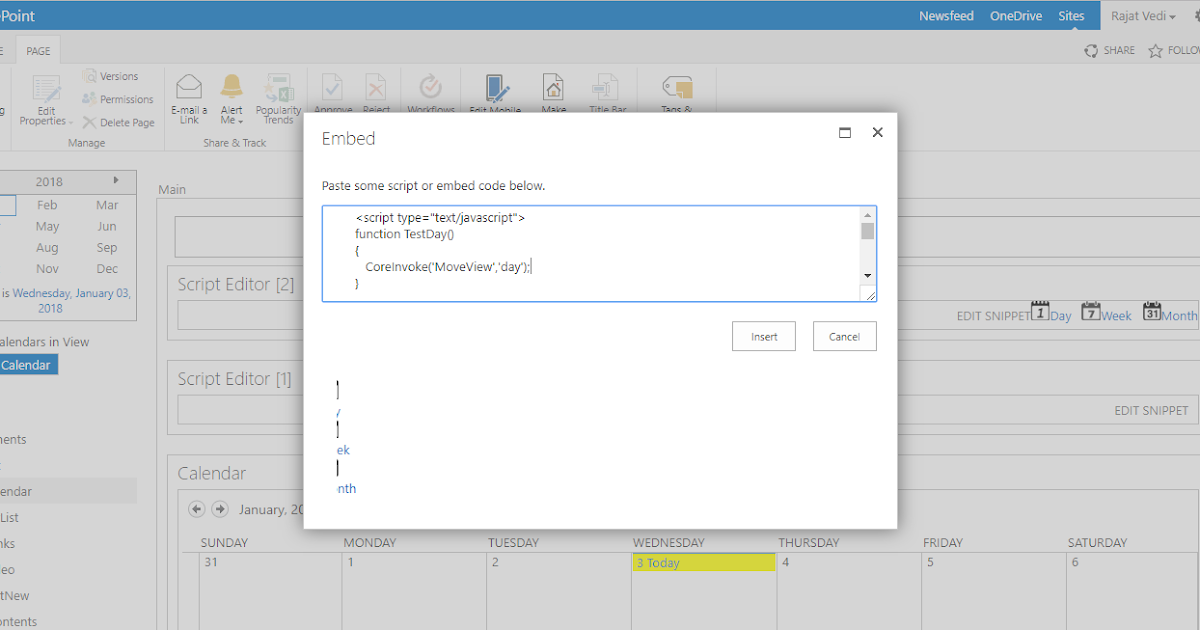Open the Alert Me dropdown
Viewport: 1200px width, 630px height.
click(231, 98)
